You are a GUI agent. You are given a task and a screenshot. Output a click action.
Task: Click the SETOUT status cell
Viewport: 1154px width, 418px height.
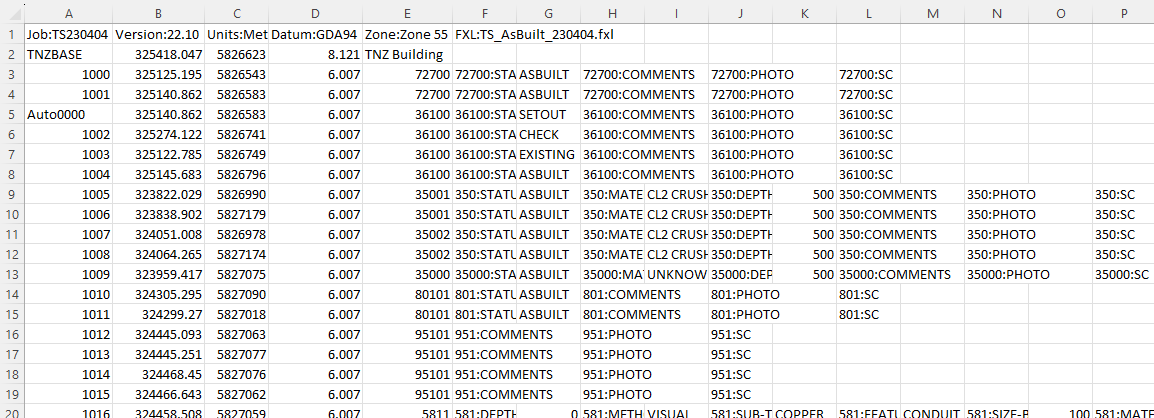pyautogui.click(x=547, y=115)
